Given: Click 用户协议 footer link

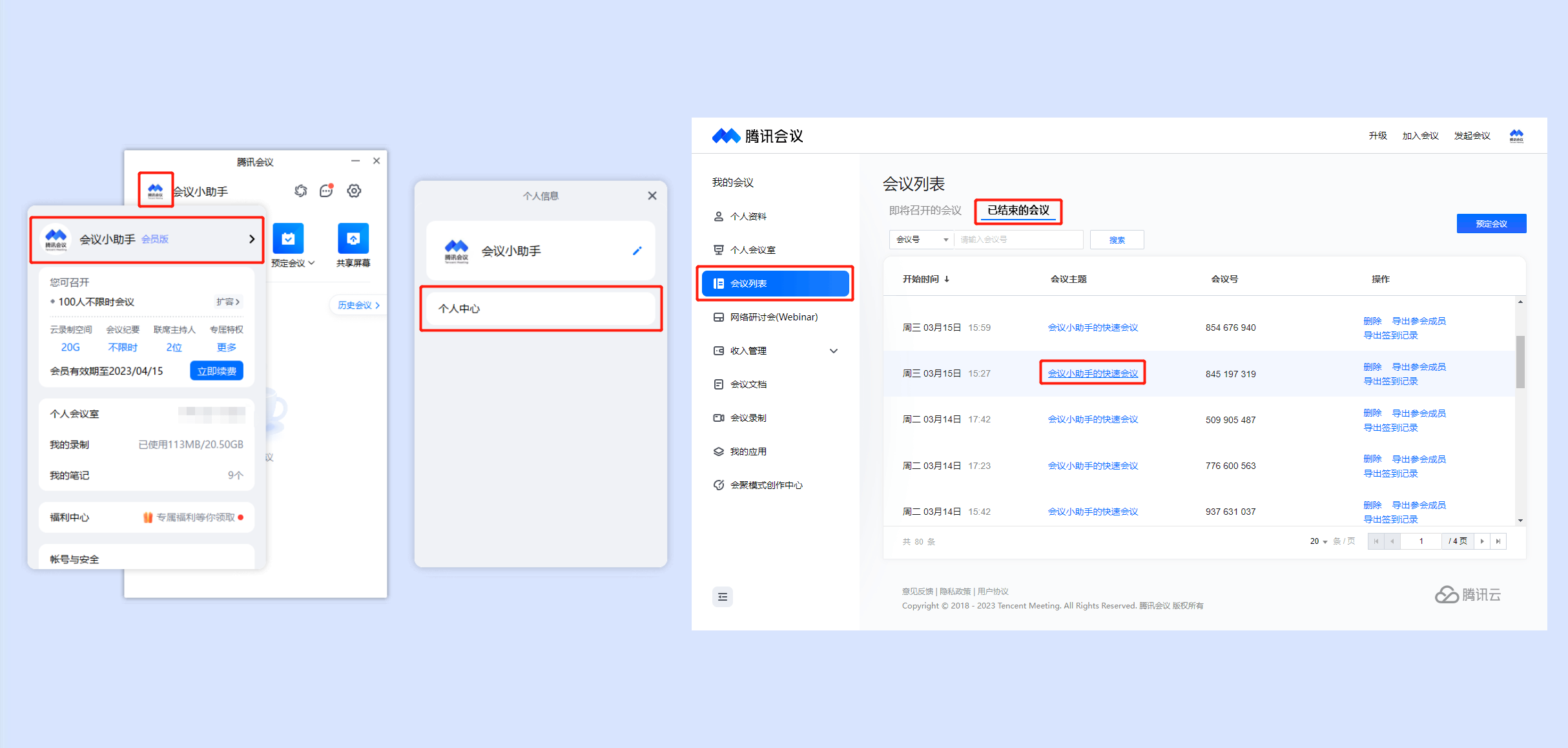Looking at the screenshot, I should point(993,592).
